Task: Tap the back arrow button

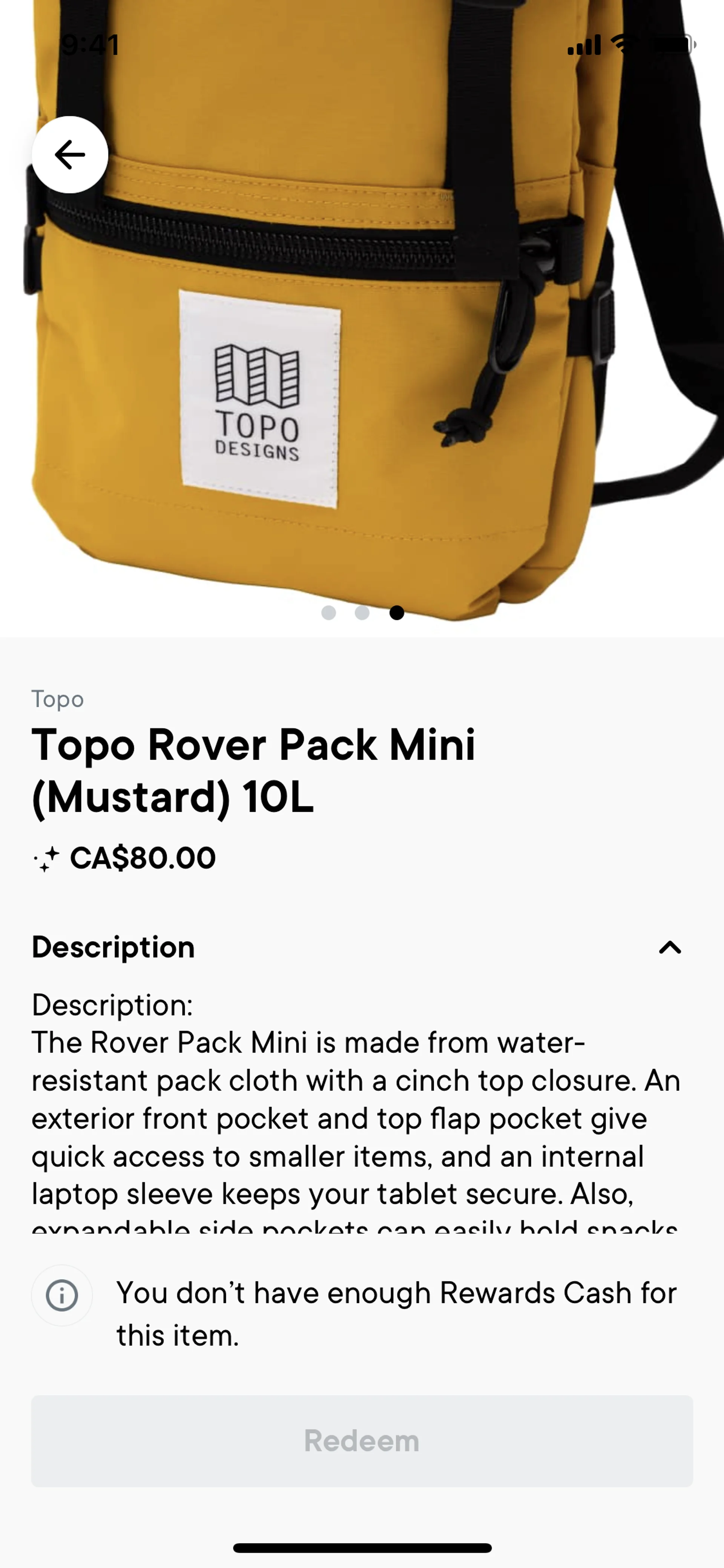Action: (70, 155)
